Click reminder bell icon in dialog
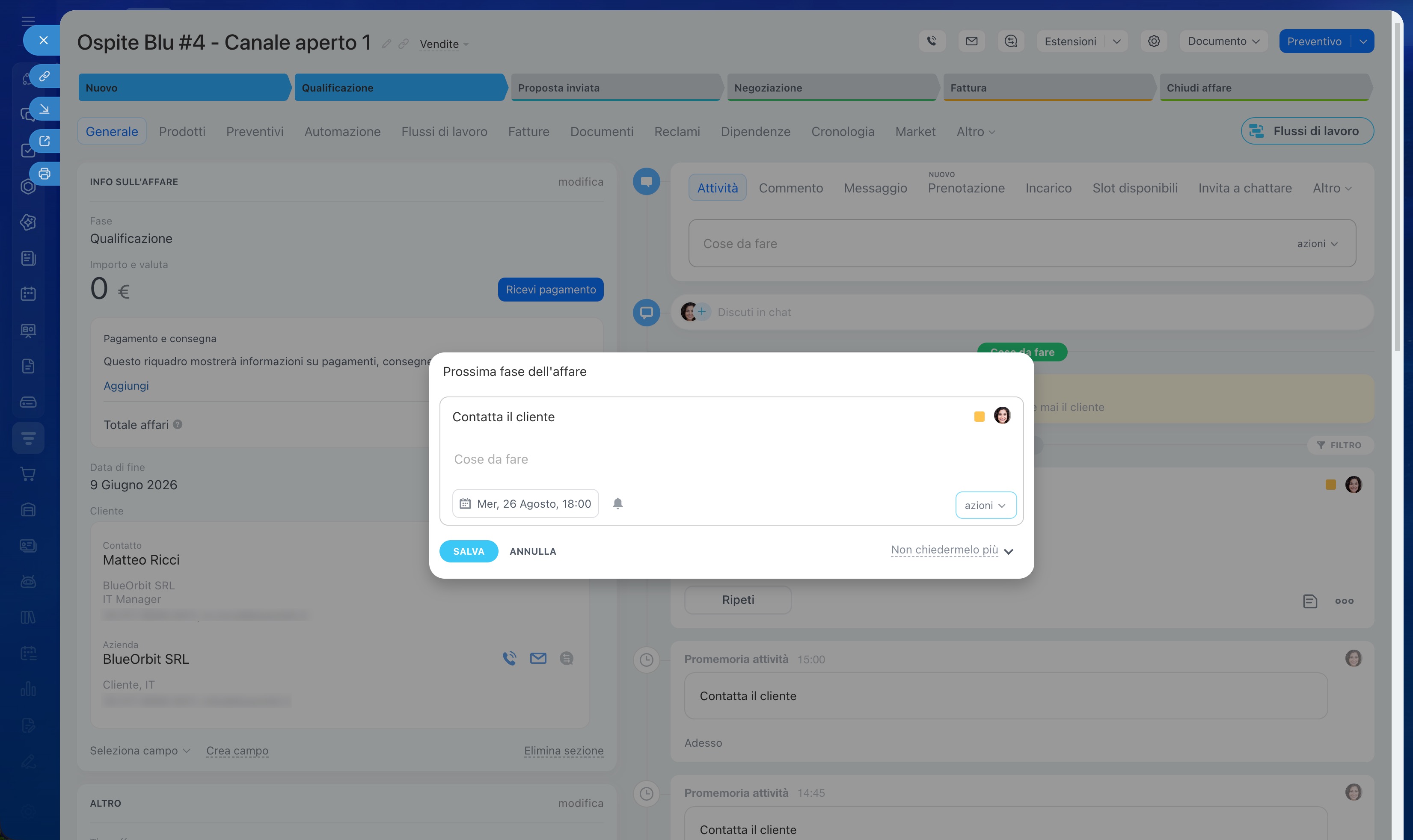Image resolution: width=1413 pixels, height=840 pixels. pos(618,503)
